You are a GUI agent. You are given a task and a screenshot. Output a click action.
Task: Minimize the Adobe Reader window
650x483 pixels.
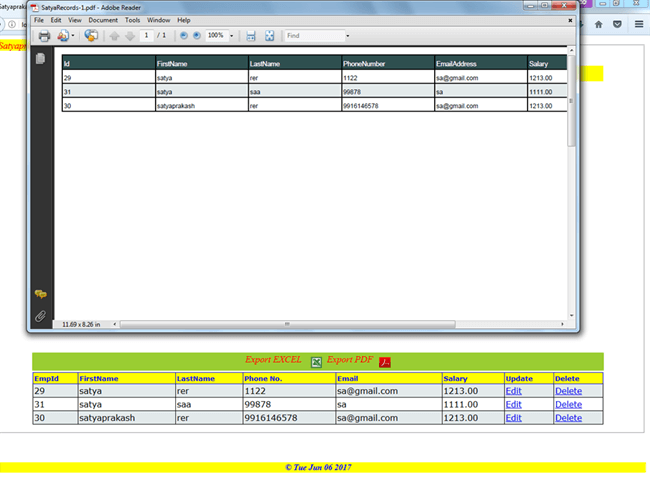[x=531, y=5]
